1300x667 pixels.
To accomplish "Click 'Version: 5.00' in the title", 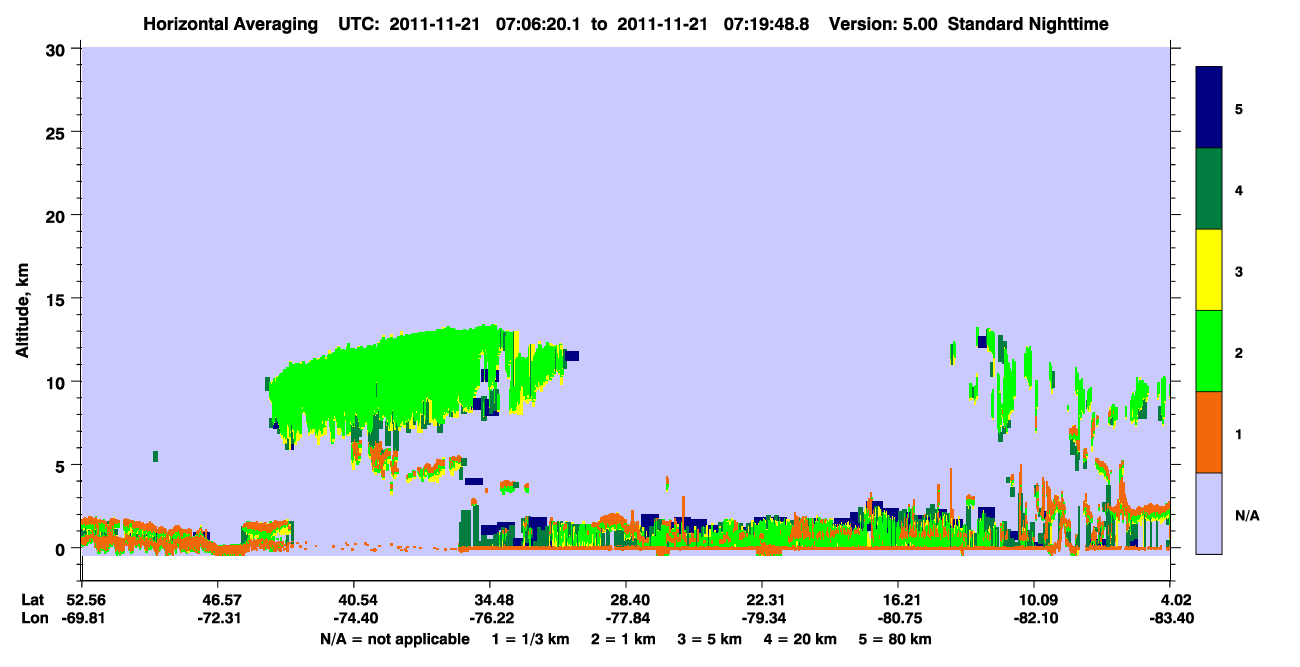I will tap(882, 23).
